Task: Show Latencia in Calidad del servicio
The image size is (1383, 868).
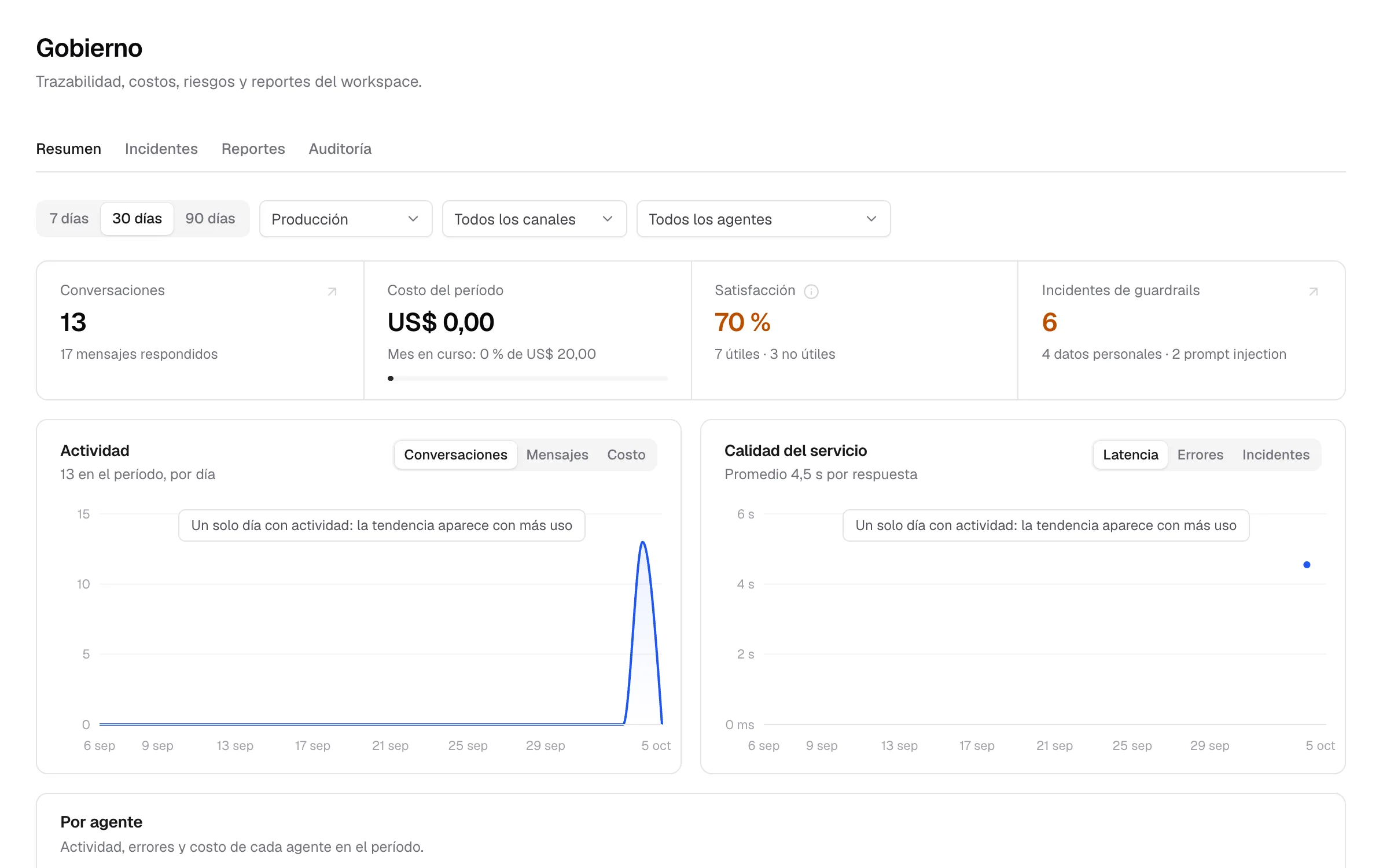Action: point(1130,455)
